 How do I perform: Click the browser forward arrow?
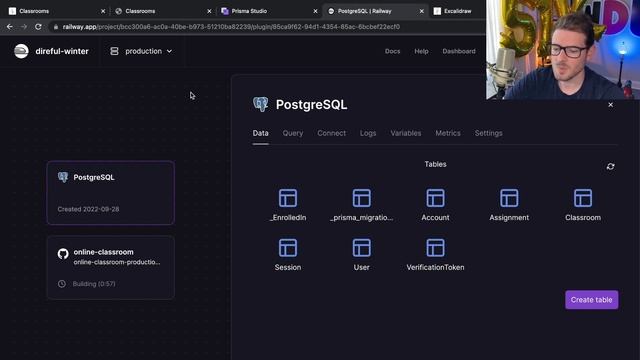click(24, 27)
